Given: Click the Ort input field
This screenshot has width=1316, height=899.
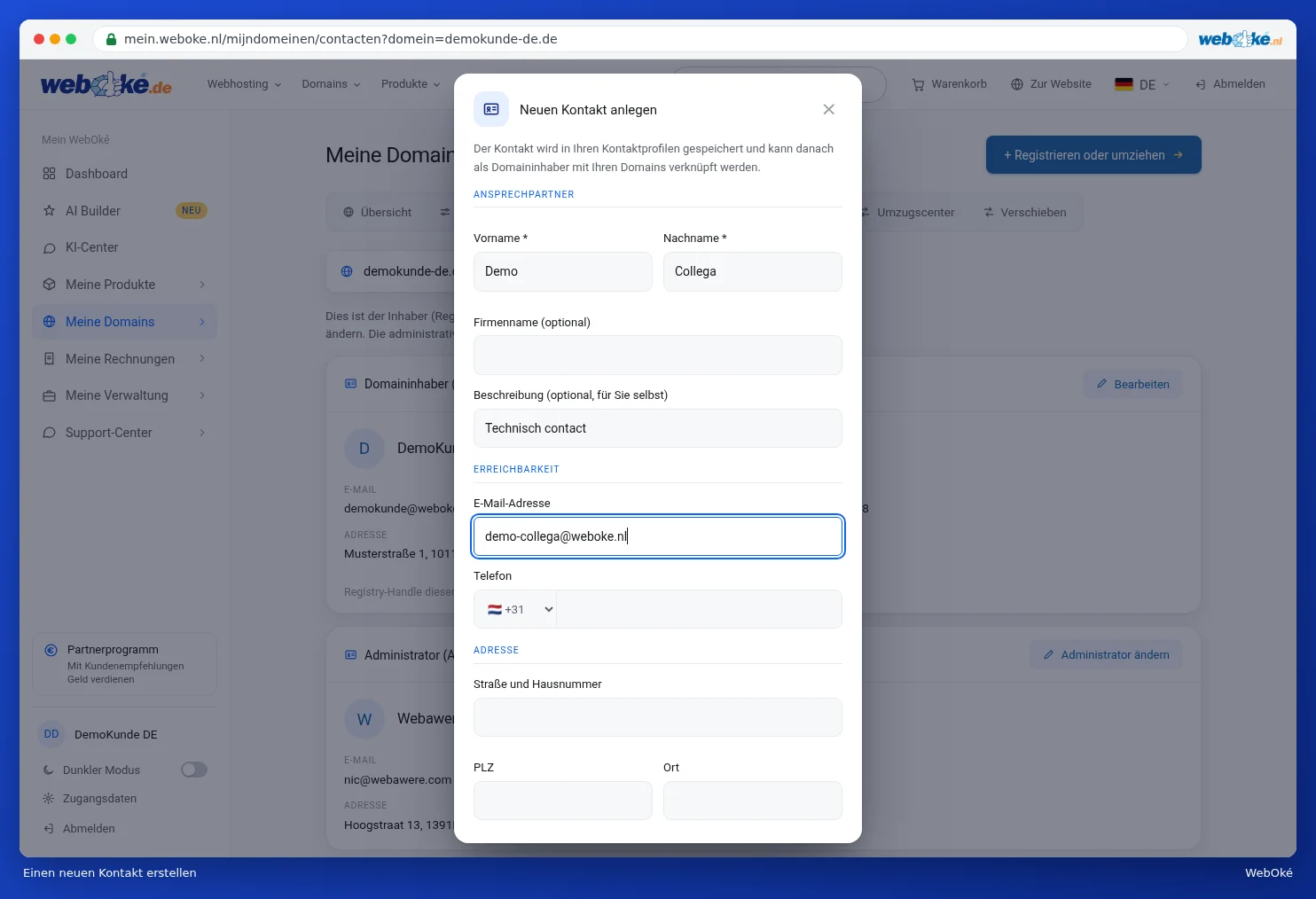Looking at the screenshot, I should tap(753, 801).
